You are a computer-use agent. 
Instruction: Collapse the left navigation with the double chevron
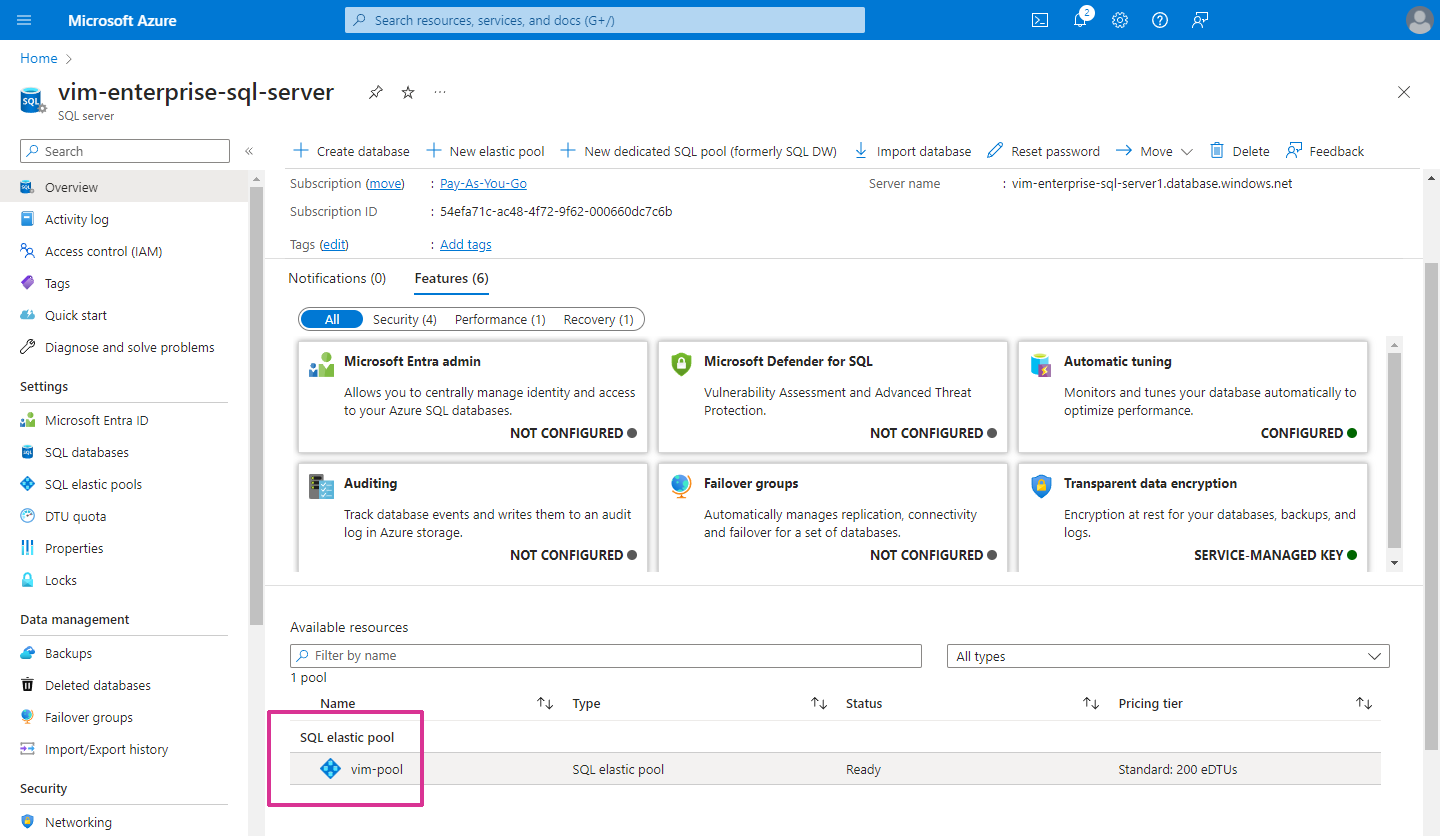pos(249,151)
